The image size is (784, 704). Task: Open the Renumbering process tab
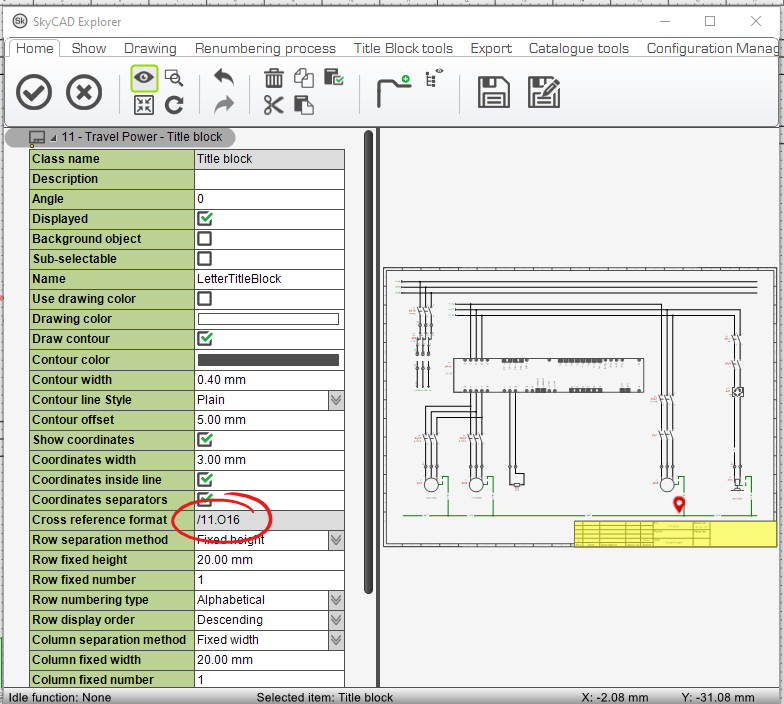[265, 48]
